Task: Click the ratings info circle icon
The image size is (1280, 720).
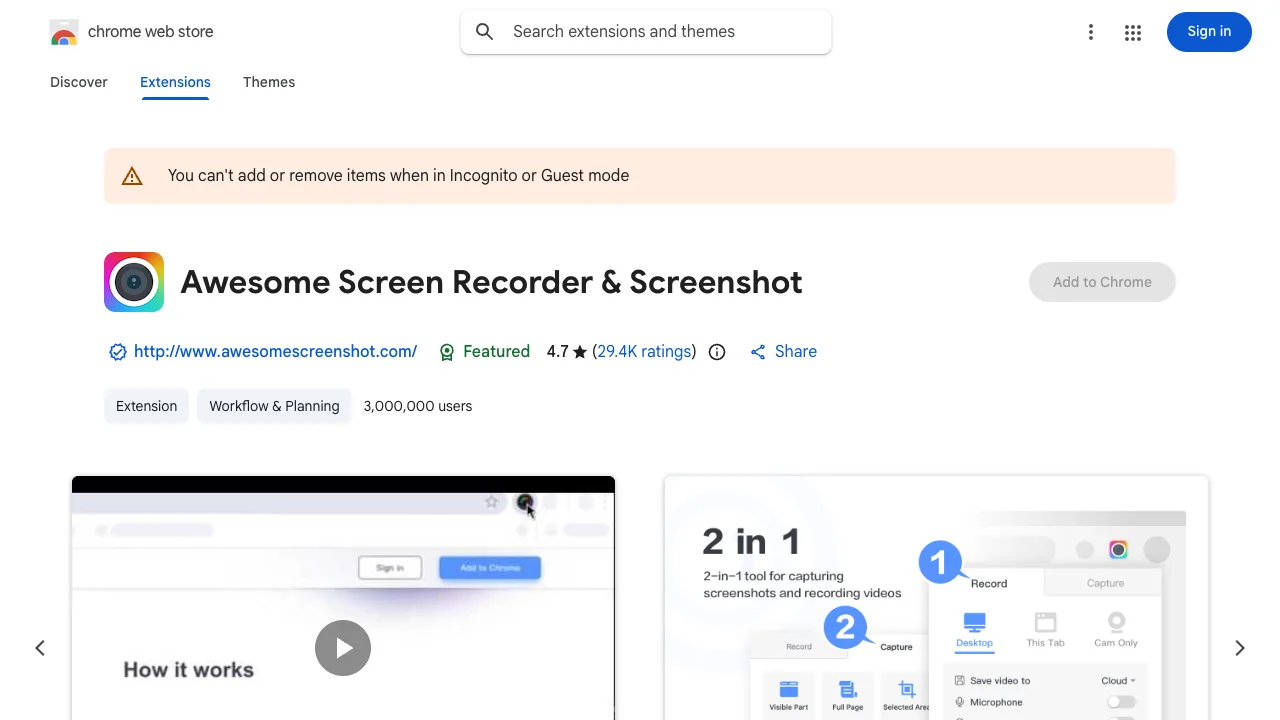Action: pyautogui.click(x=717, y=352)
